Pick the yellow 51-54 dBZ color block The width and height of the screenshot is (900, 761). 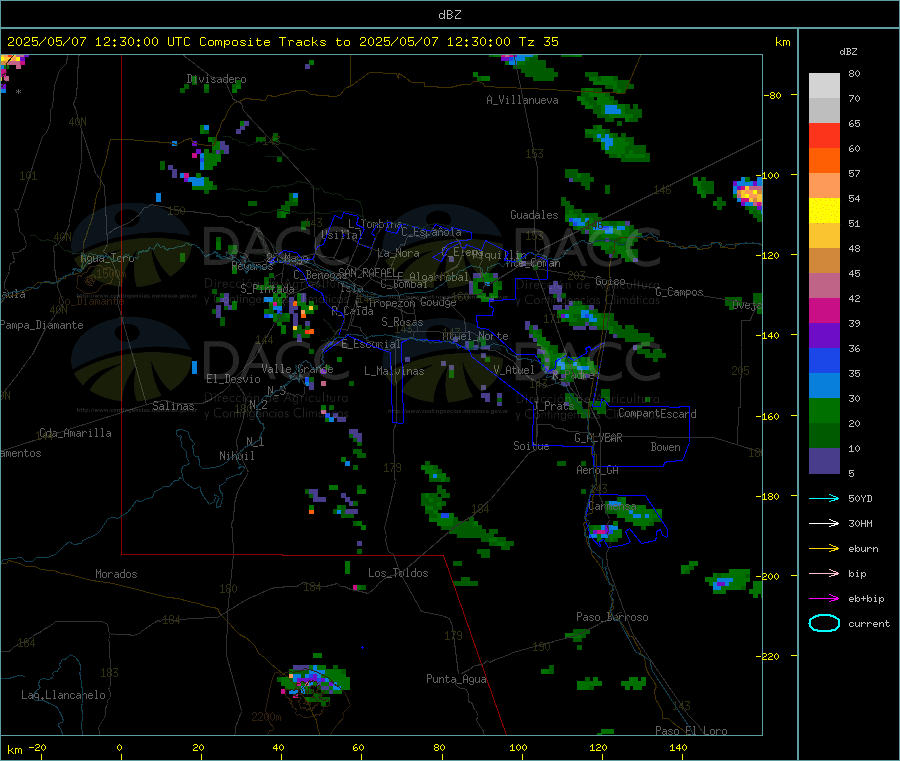tap(824, 211)
